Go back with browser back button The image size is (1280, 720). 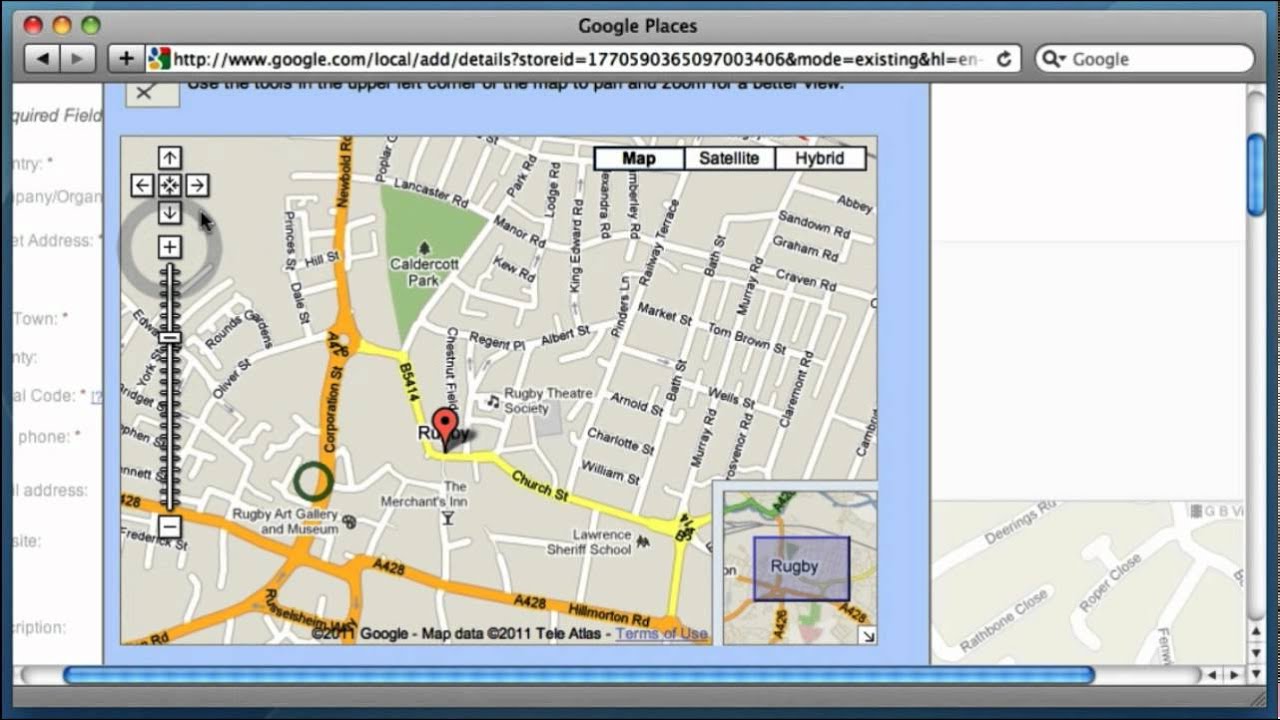[42, 58]
